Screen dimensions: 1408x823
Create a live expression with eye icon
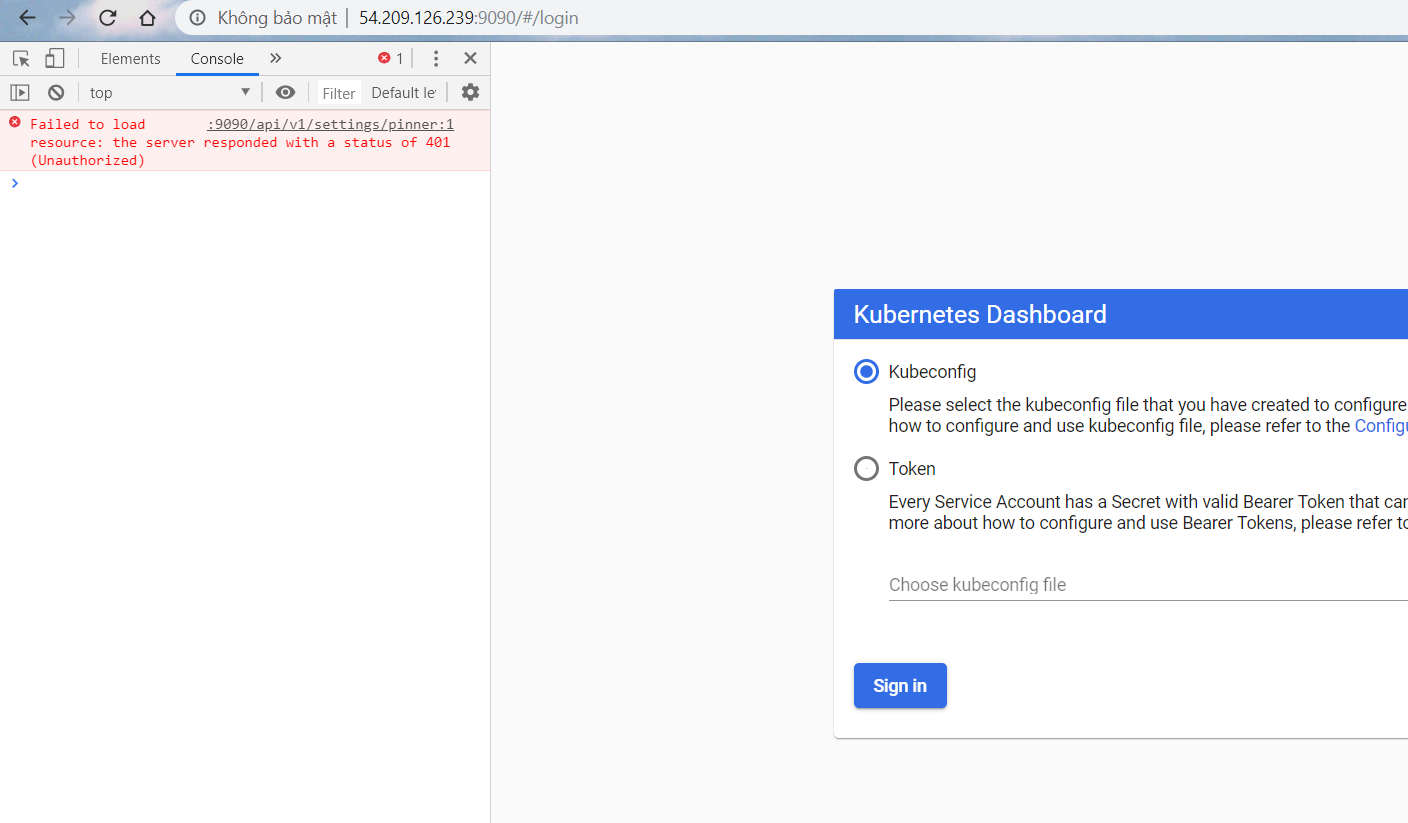[285, 92]
